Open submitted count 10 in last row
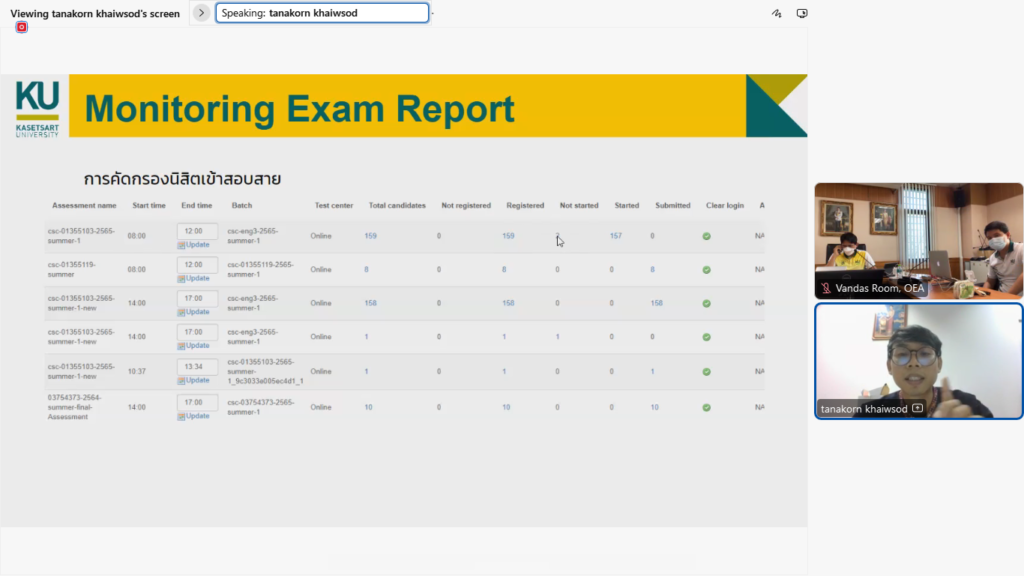This screenshot has width=1024, height=576. click(x=654, y=407)
